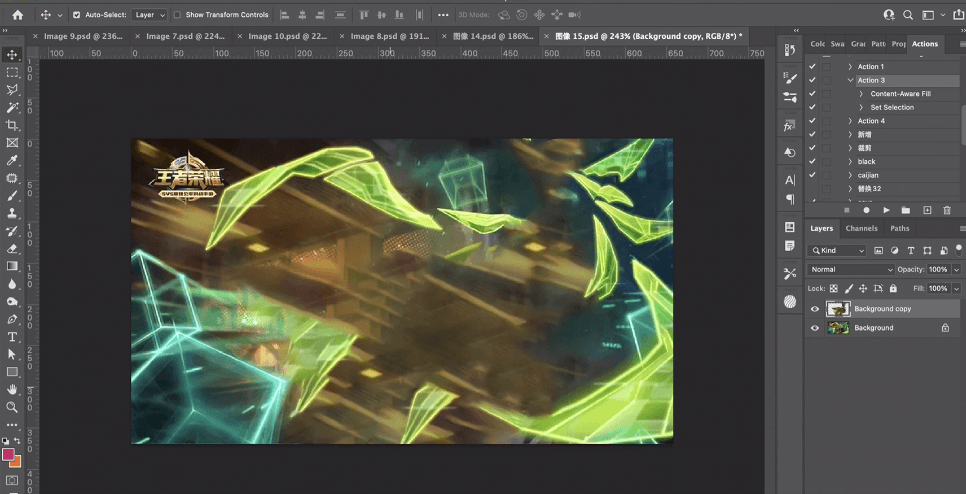Screen dimensions: 966x494
Task: Hide the Background copy layer
Action: coord(815,309)
